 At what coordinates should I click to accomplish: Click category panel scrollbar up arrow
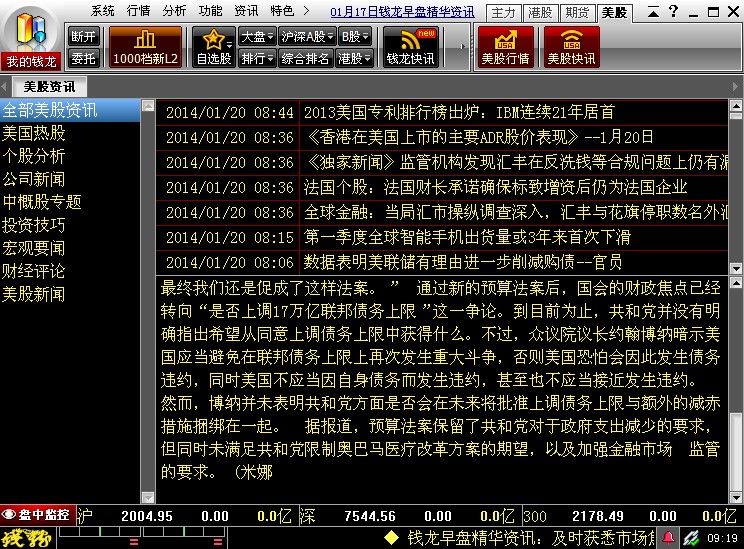coord(148,106)
